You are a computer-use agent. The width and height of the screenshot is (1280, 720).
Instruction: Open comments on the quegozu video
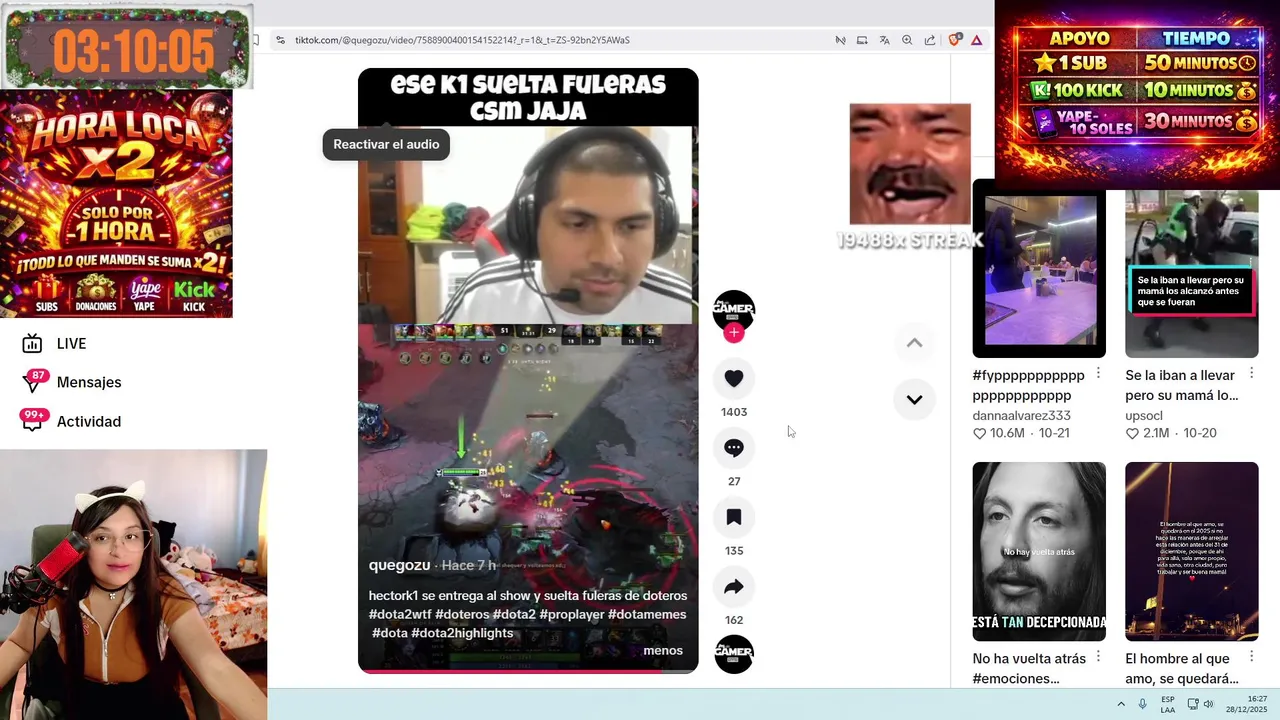click(x=734, y=448)
